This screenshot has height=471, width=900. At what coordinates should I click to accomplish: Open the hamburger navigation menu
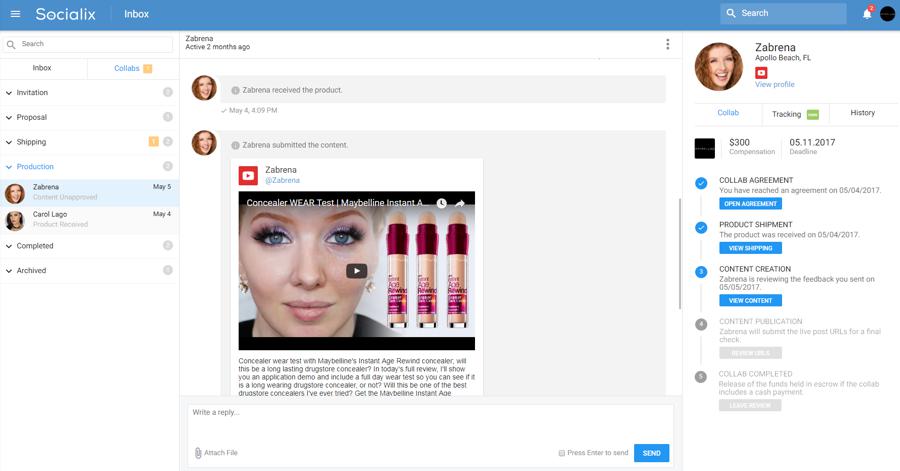coord(15,14)
